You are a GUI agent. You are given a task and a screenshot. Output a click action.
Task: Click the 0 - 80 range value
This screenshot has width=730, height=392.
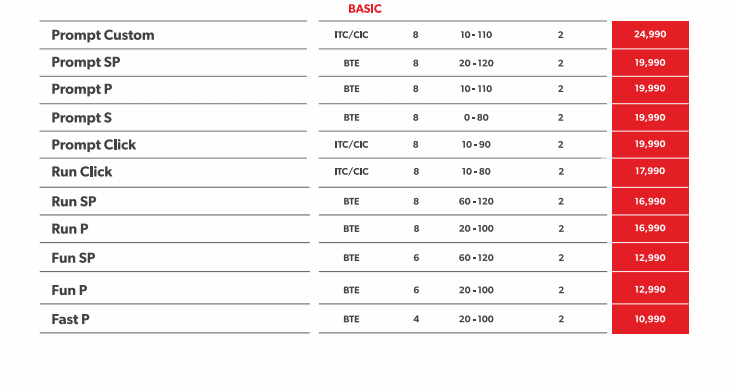[476, 117]
